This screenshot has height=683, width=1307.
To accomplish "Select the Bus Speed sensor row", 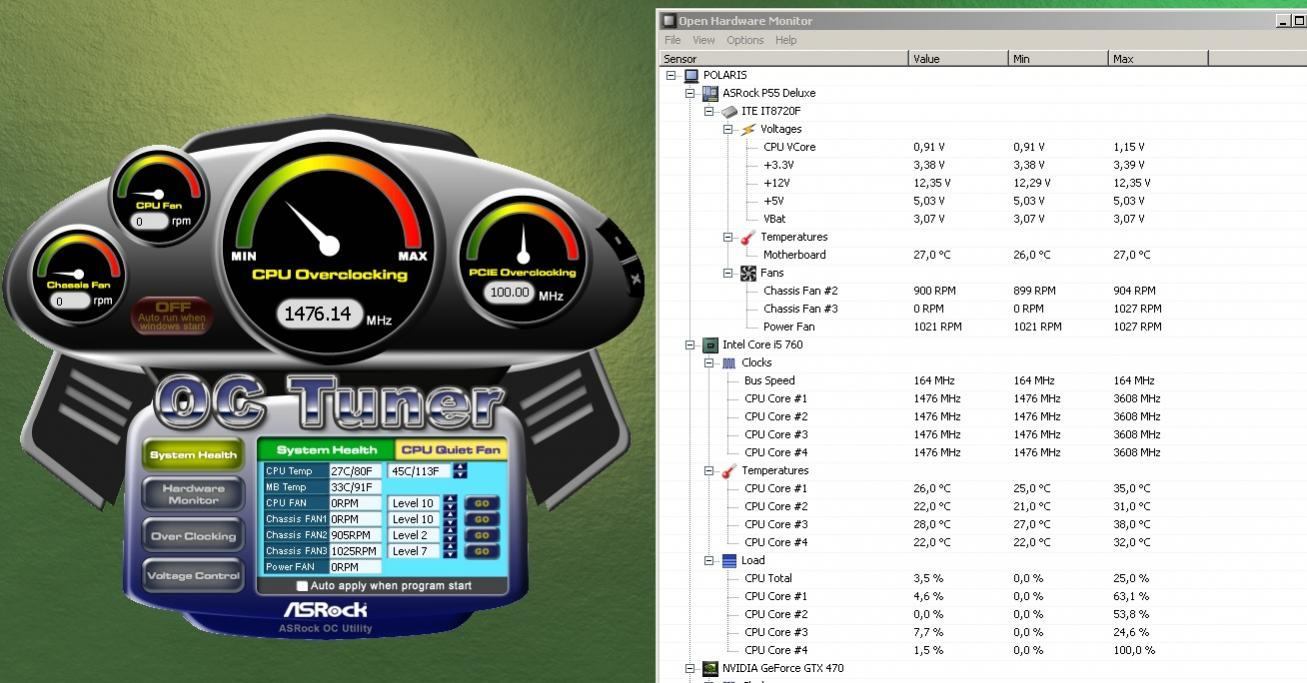I will click(982, 381).
